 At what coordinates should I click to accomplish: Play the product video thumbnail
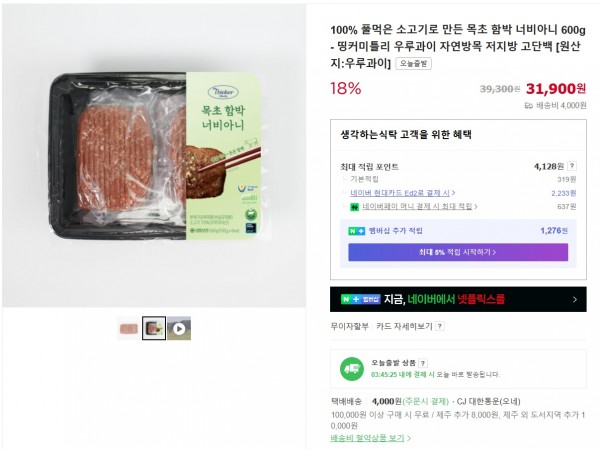[179, 328]
